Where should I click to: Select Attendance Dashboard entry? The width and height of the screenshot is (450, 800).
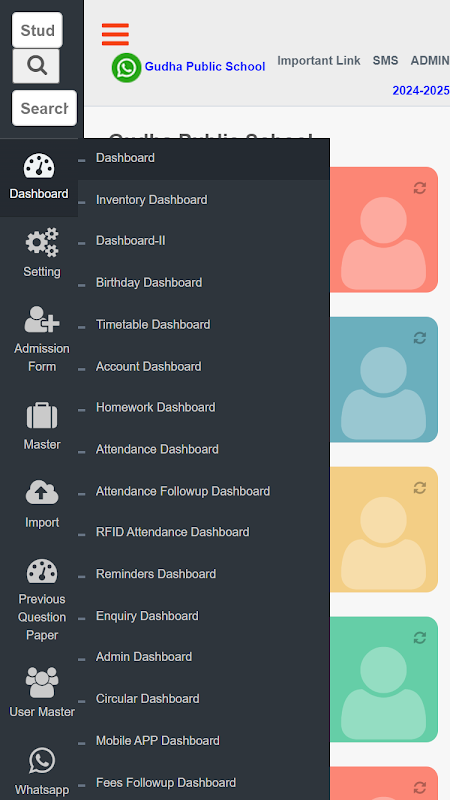click(x=204, y=449)
